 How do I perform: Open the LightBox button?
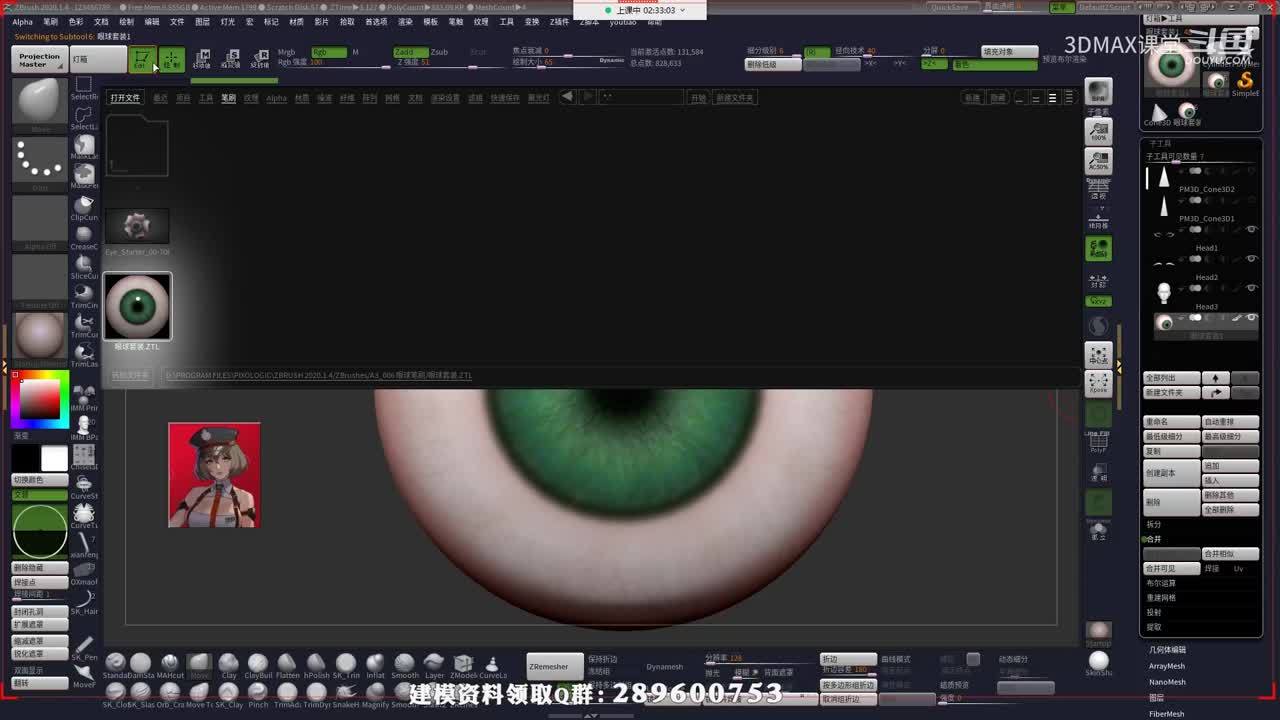98,60
